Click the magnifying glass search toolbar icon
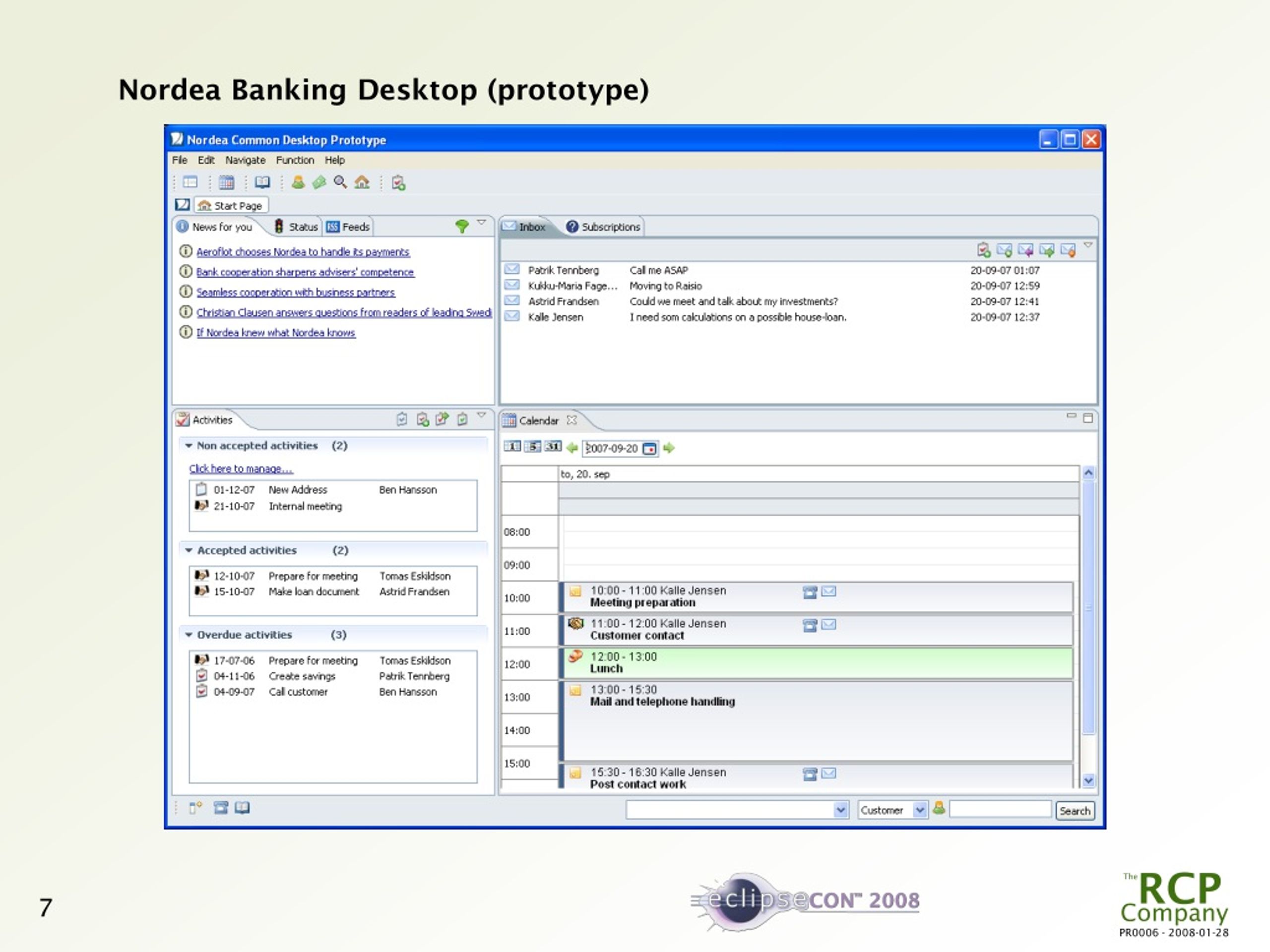1270x952 pixels. 340,182
